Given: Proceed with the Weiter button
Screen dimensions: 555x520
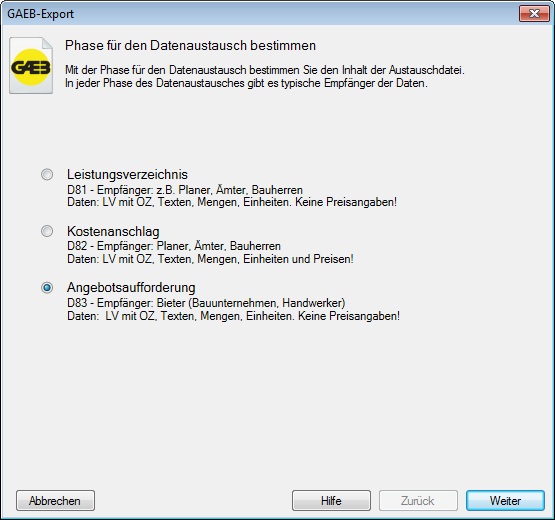Looking at the screenshot, I should [505, 501].
